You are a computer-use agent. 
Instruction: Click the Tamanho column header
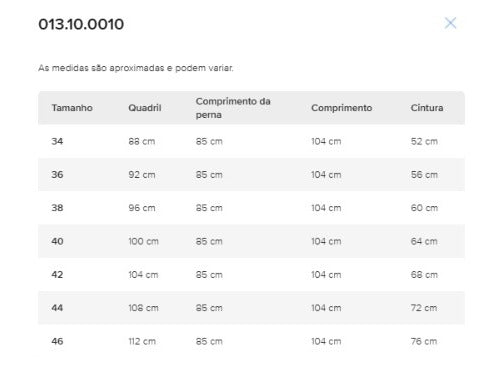point(72,108)
